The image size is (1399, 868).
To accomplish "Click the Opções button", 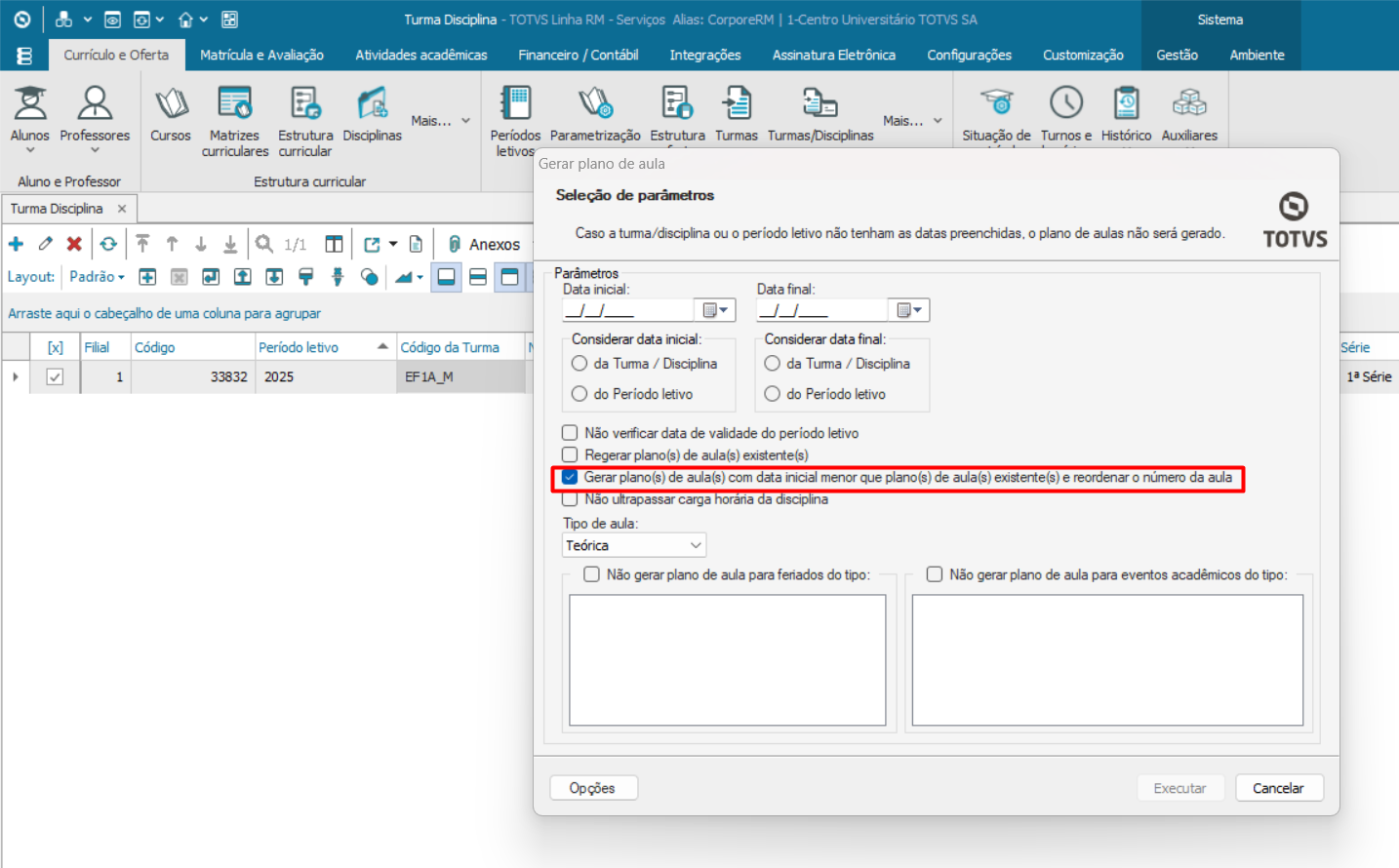I will click(593, 788).
